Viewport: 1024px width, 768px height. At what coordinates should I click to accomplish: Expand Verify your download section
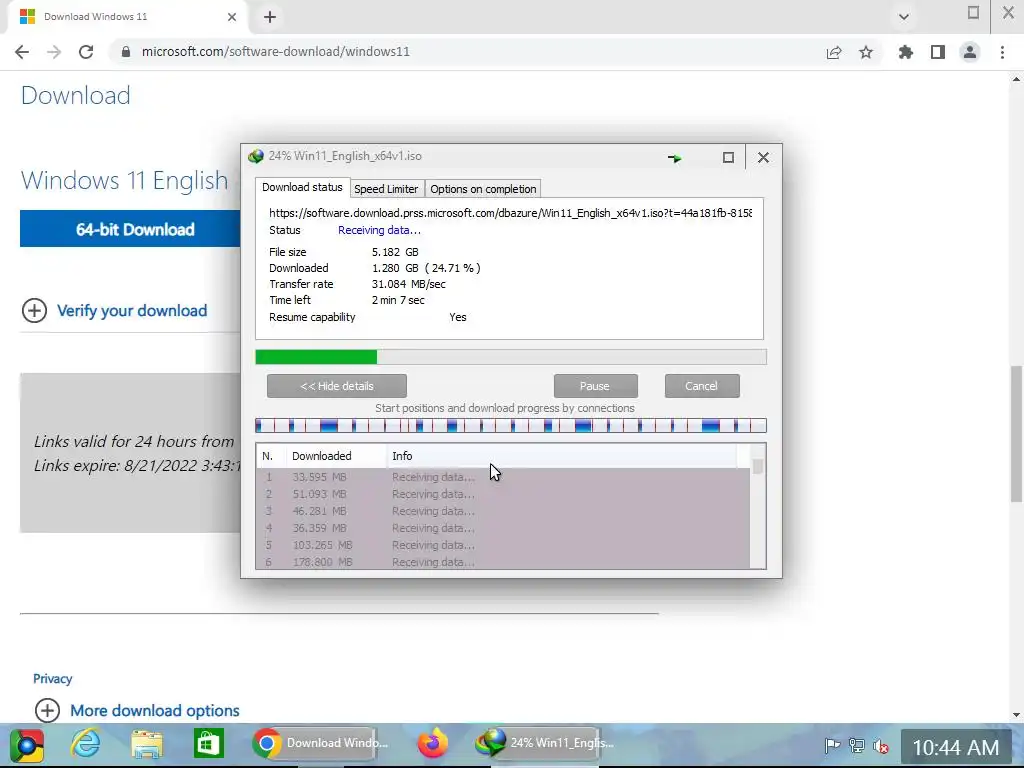(115, 310)
